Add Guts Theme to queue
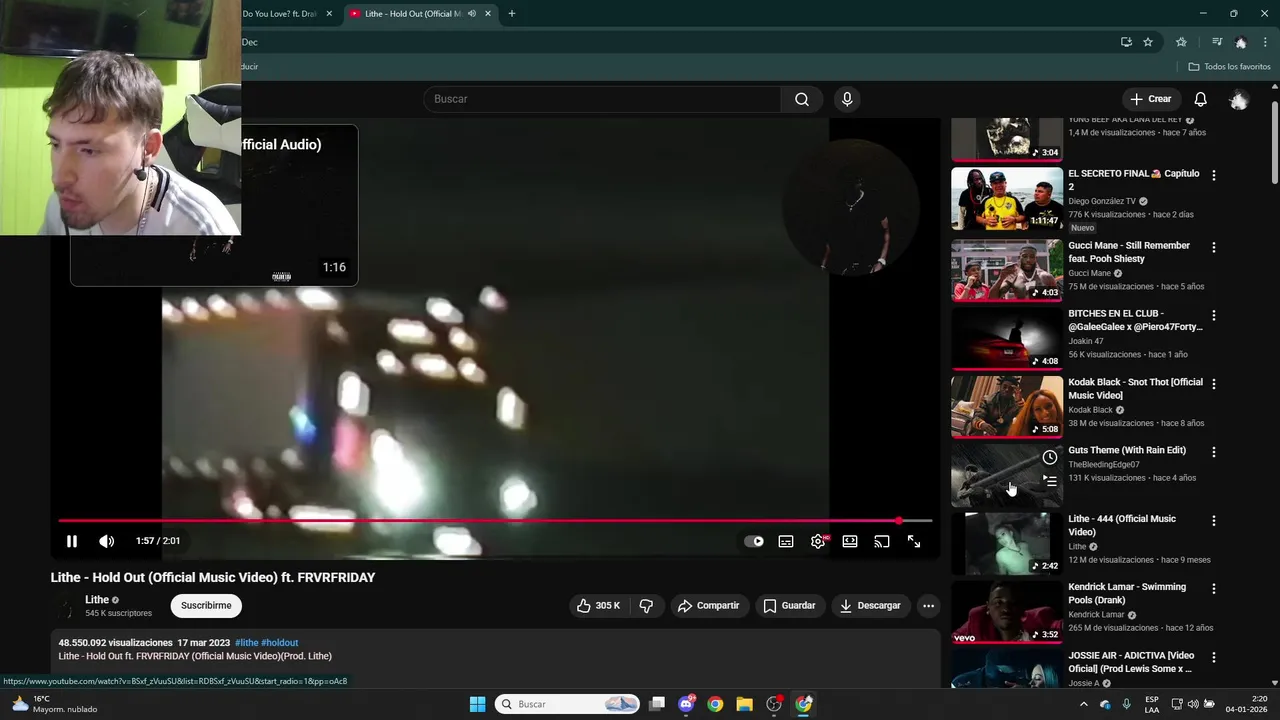The width and height of the screenshot is (1280, 720). 1049,481
